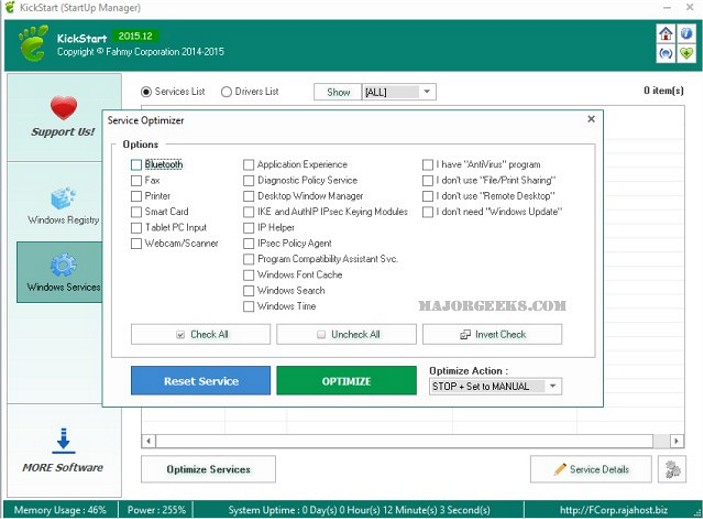Image resolution: width=703 pixels, height=519 pixels.
Task: Tick Application Experience checkbox
Action: click(x=248, y=165)
